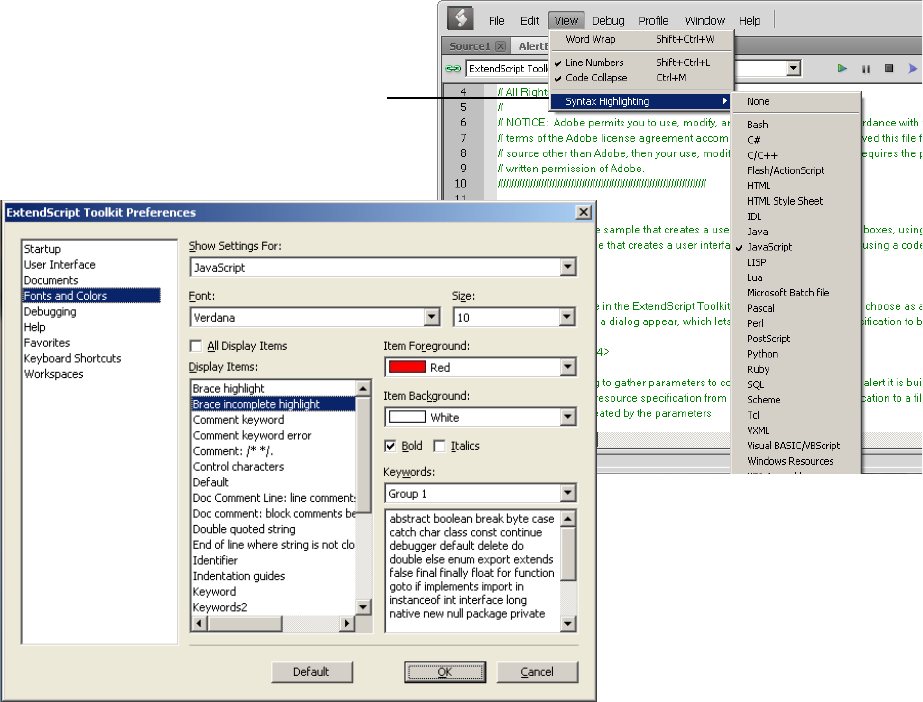Image resolution: width=923 pixels, height=702 pixels.
Task: Select Keyboard Shortcuts category
Action: point(72,358)
